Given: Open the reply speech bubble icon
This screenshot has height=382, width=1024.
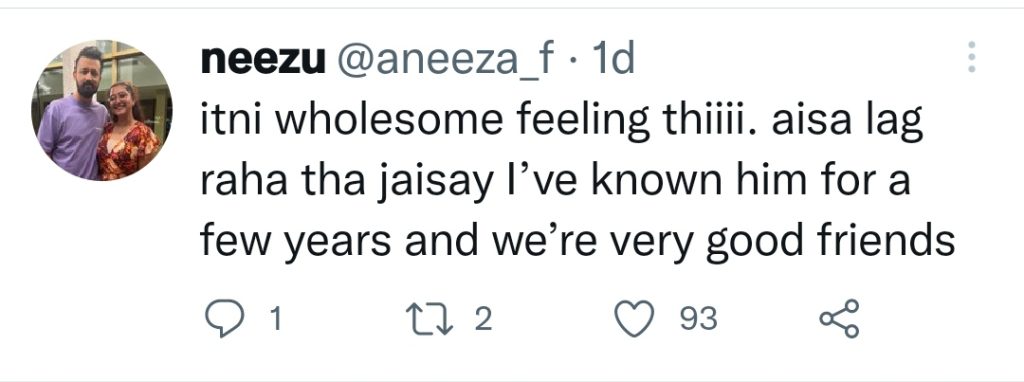Looking at the screenshot, I should coord(224,320).
